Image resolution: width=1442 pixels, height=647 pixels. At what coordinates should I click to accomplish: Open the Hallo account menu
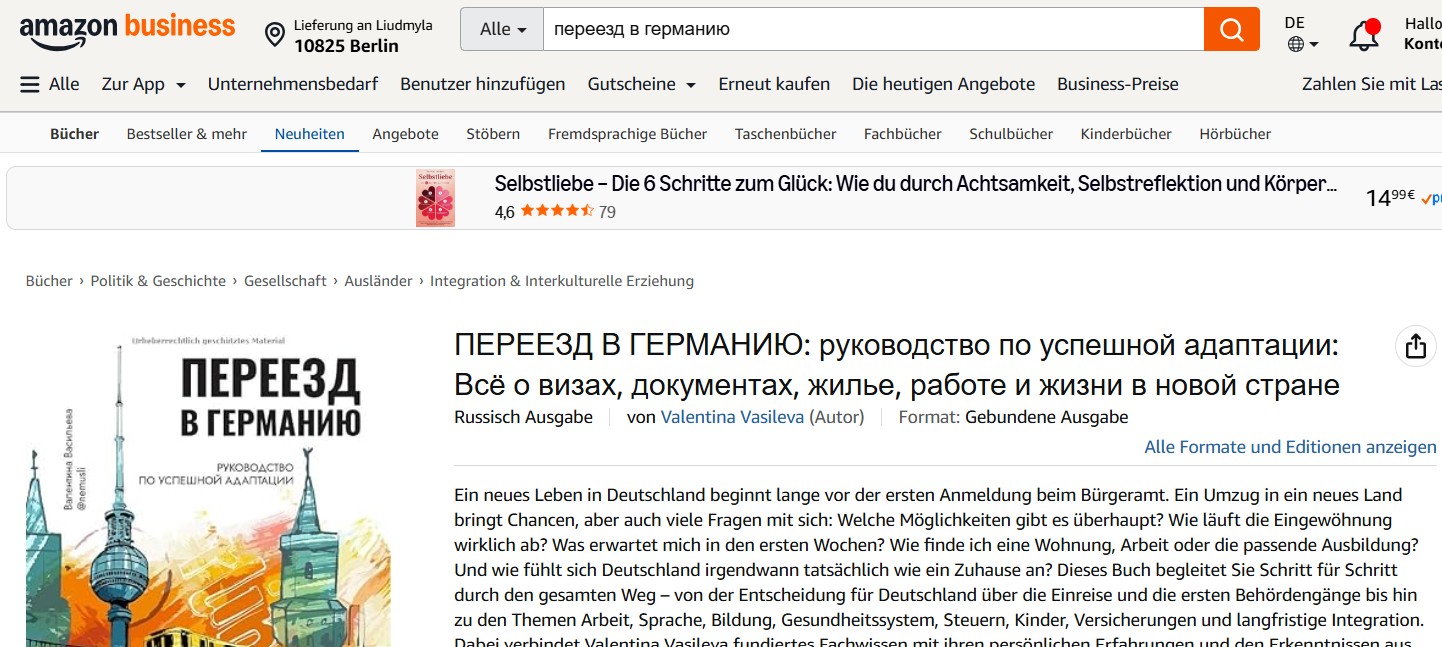point(1422,33)
